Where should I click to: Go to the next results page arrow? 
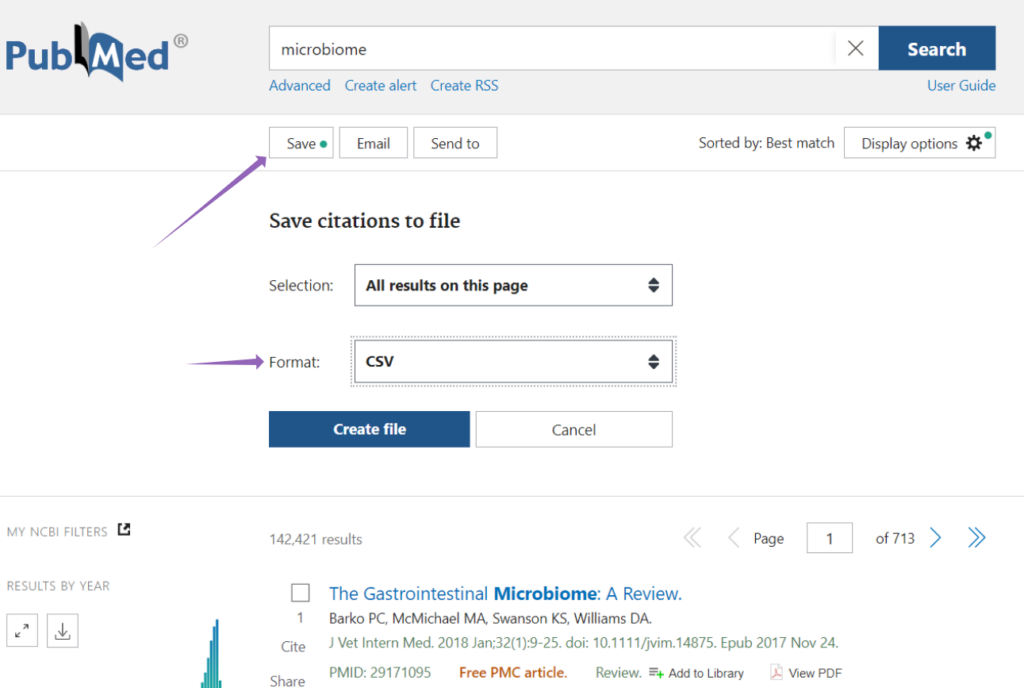pos(935,538)
